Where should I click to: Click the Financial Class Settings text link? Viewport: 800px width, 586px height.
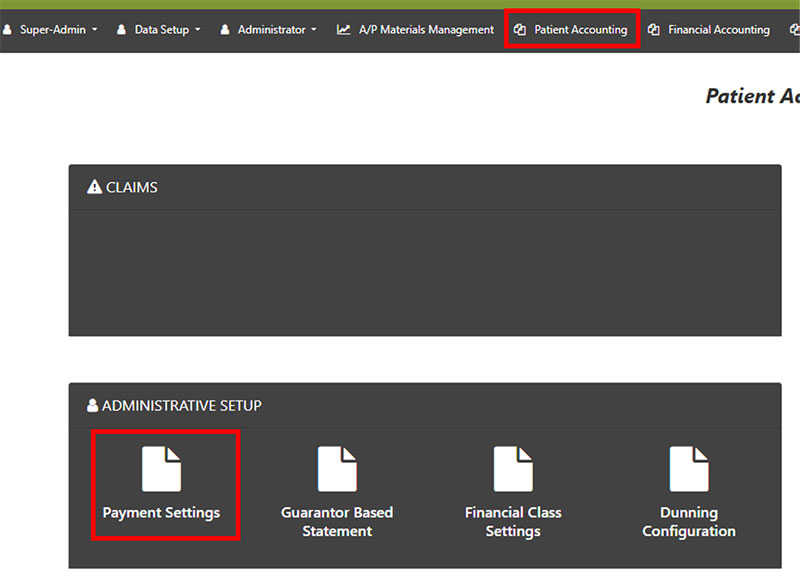tap(513, 521)
